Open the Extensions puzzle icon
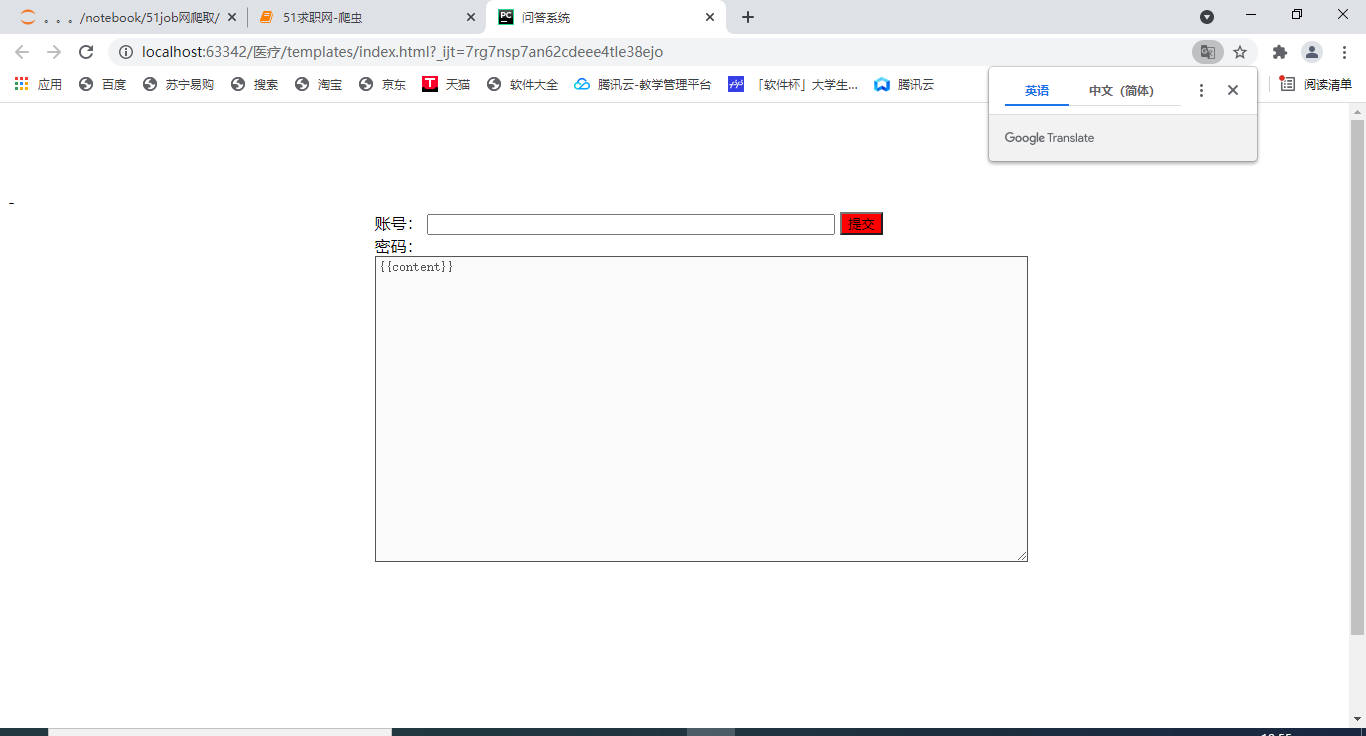This screenshot has width=1366, height=736. point(1280,52)
